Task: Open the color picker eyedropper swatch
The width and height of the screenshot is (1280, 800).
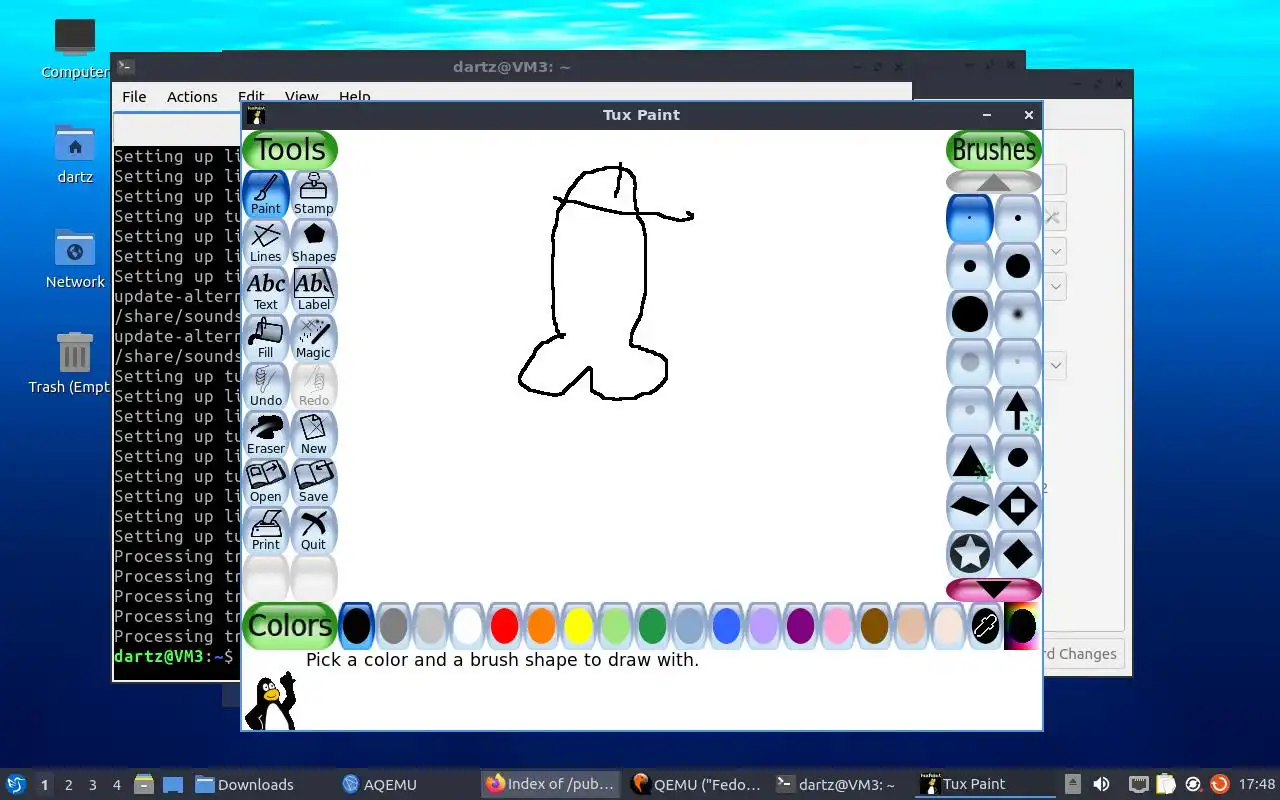Action: point(985,626)
